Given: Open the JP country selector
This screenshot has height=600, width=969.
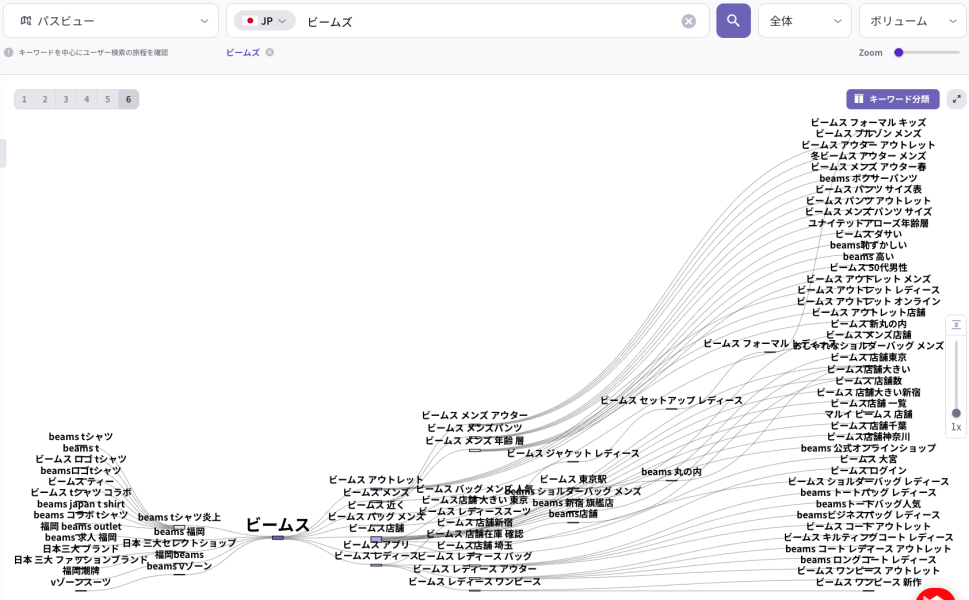Looking at the screenshot, I should 264,21.
